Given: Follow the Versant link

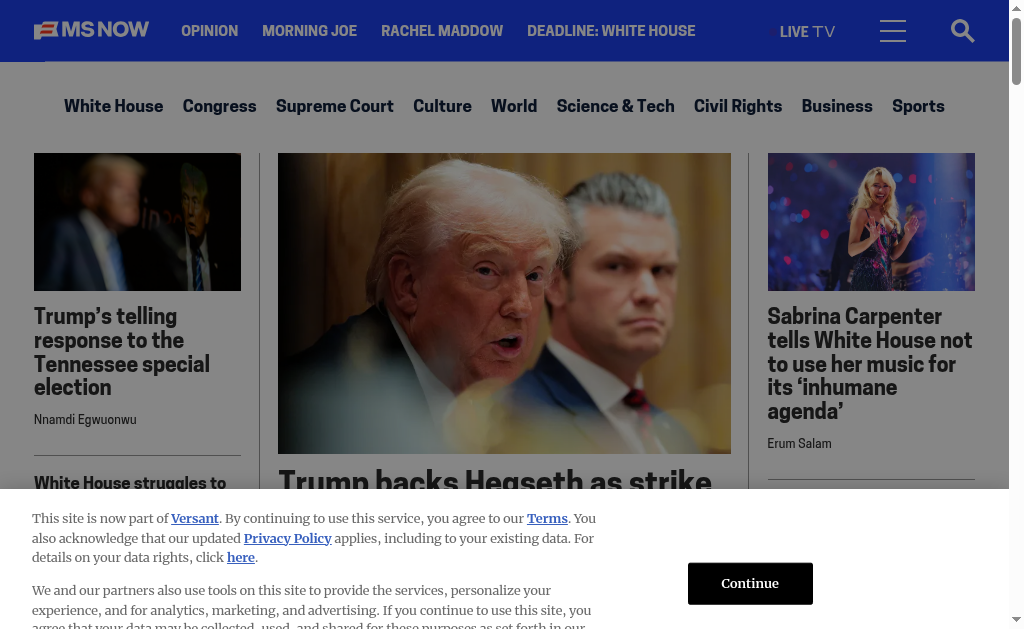Looking at the screenshot, I should tap(195, 519).
